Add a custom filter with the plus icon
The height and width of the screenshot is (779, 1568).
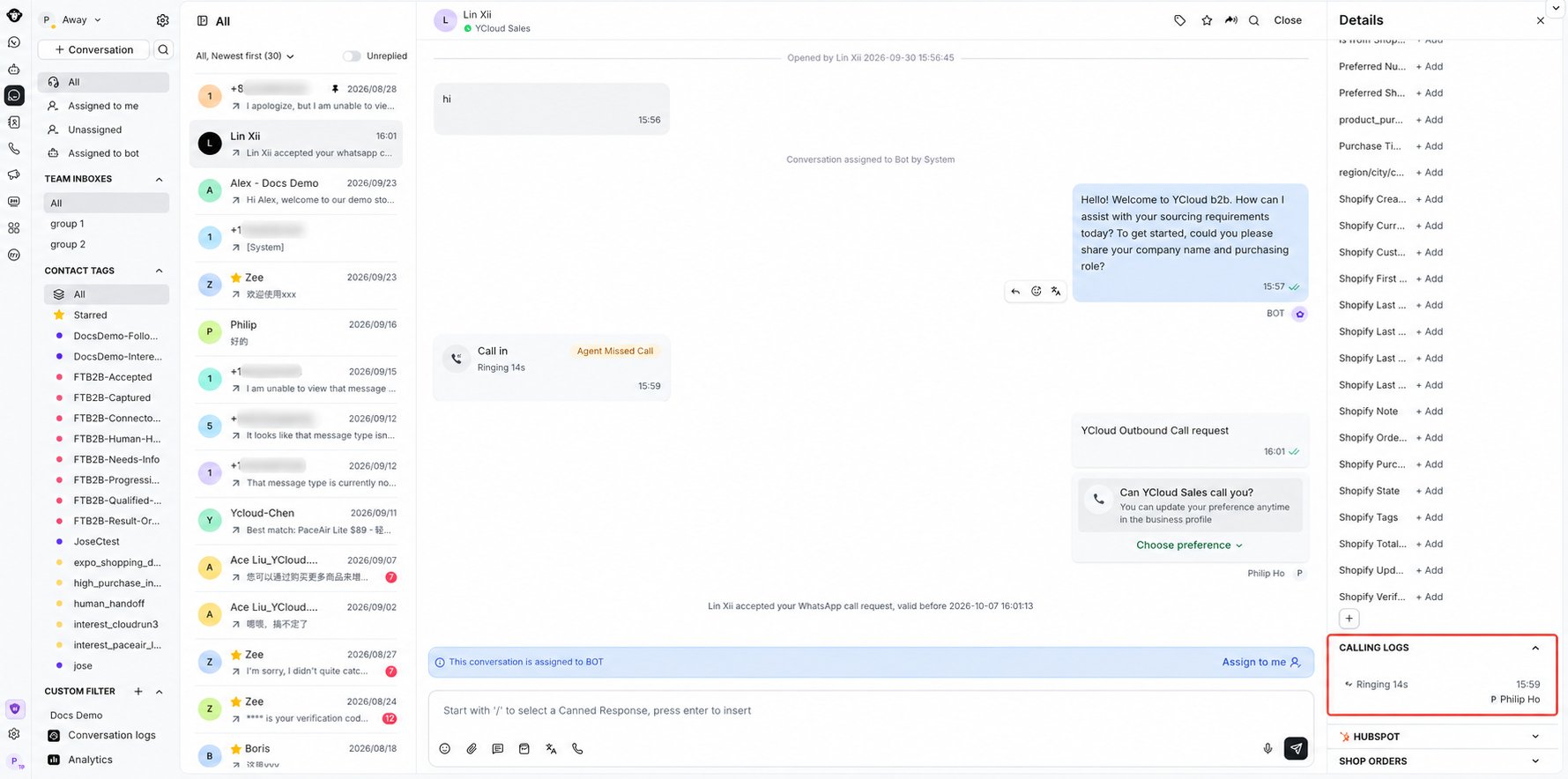tap(138, 692)
